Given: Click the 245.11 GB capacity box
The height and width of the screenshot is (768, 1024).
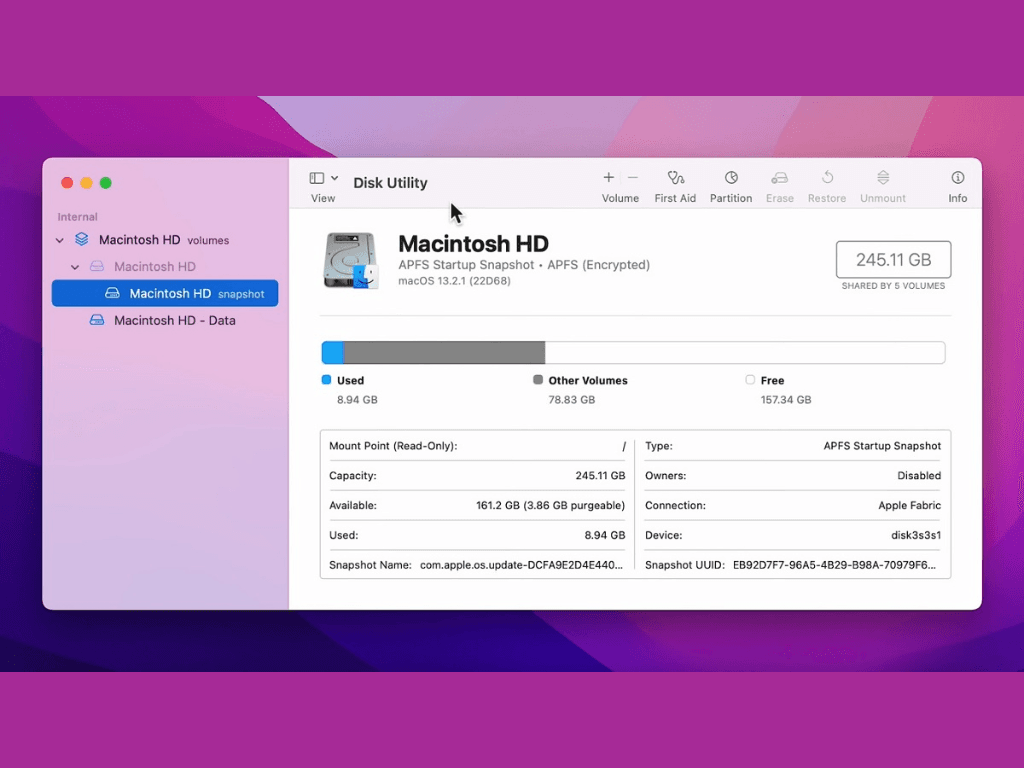Looking at the screenshot, I should click(x=893, y=260).
